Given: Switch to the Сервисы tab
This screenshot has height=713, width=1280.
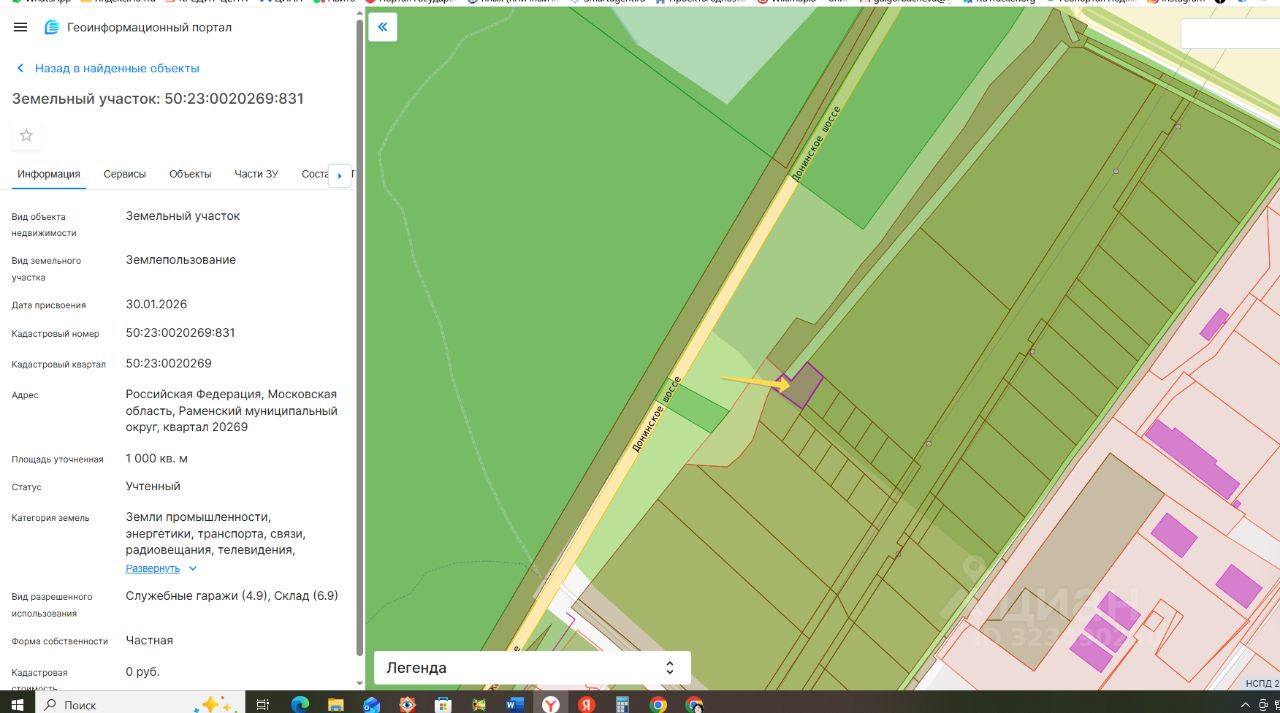Looking at the screenshot, I should 124,174.
